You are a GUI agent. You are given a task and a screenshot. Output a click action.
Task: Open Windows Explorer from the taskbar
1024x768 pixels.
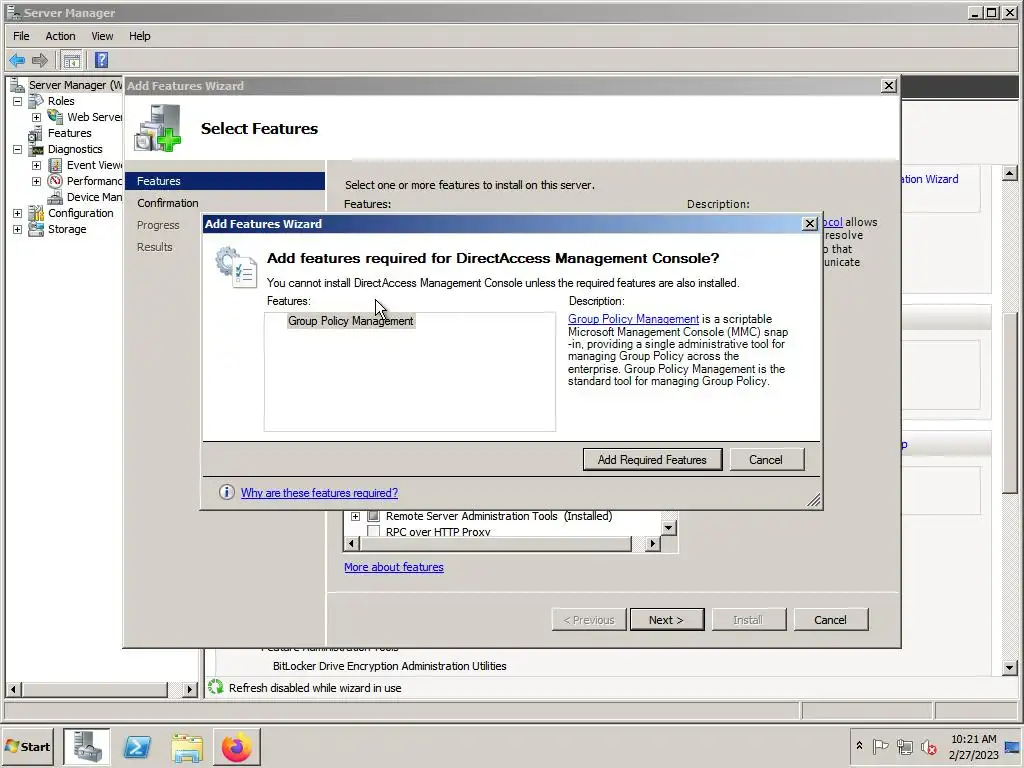click(187, 747)
